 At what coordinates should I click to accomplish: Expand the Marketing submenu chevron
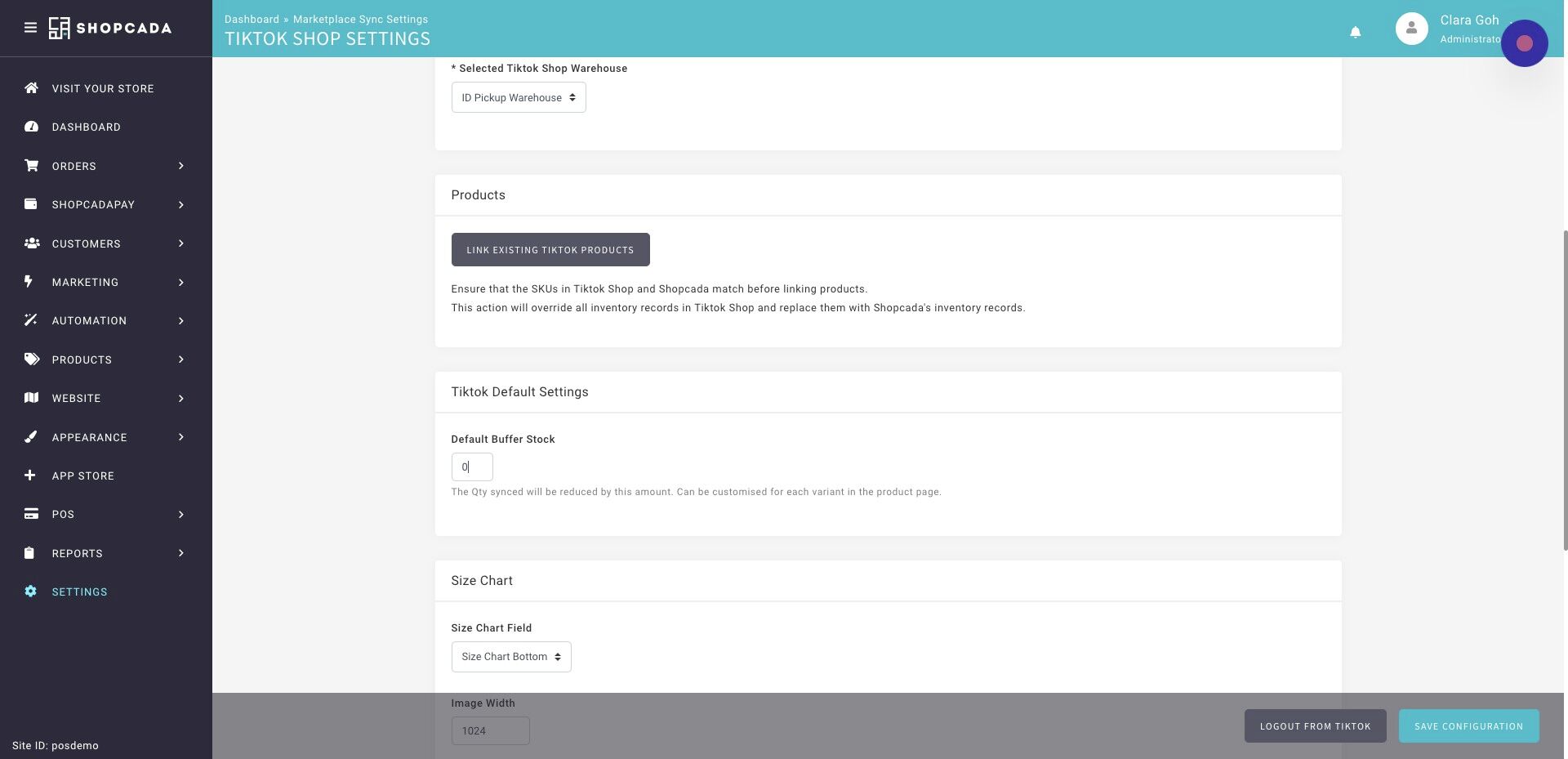tap(181, 282)
